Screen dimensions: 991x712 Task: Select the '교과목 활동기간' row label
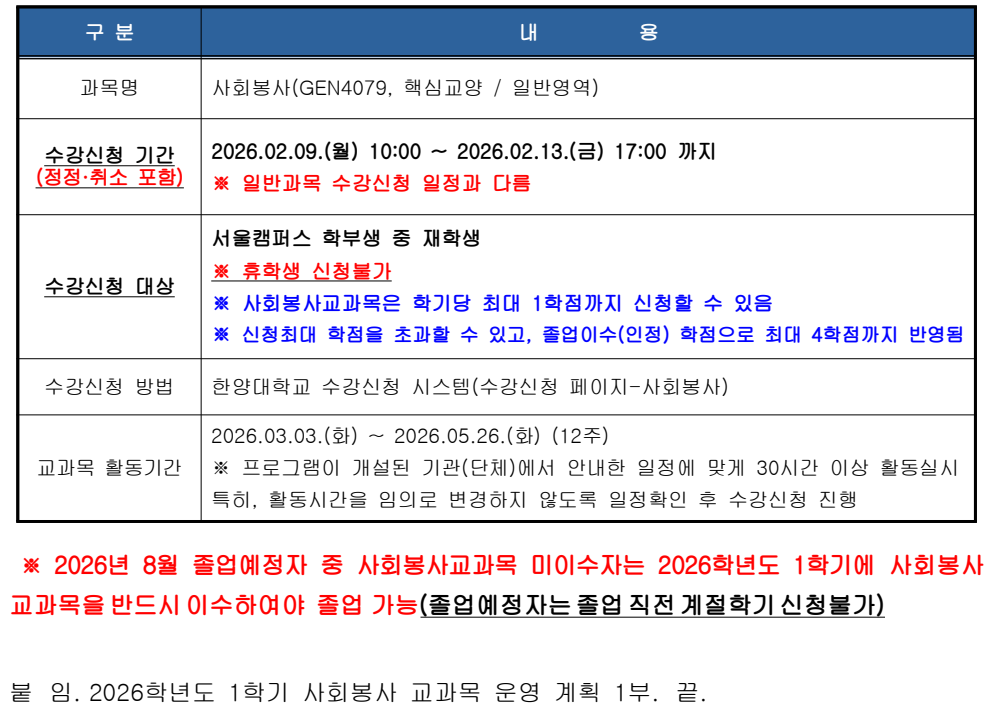tap(109, 468)
